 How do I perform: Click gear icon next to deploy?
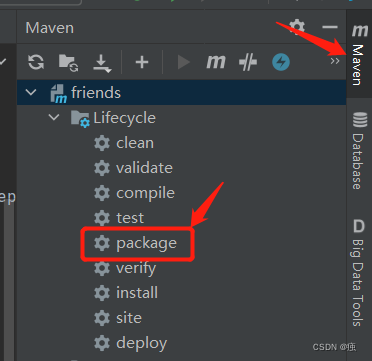point(102,343)
